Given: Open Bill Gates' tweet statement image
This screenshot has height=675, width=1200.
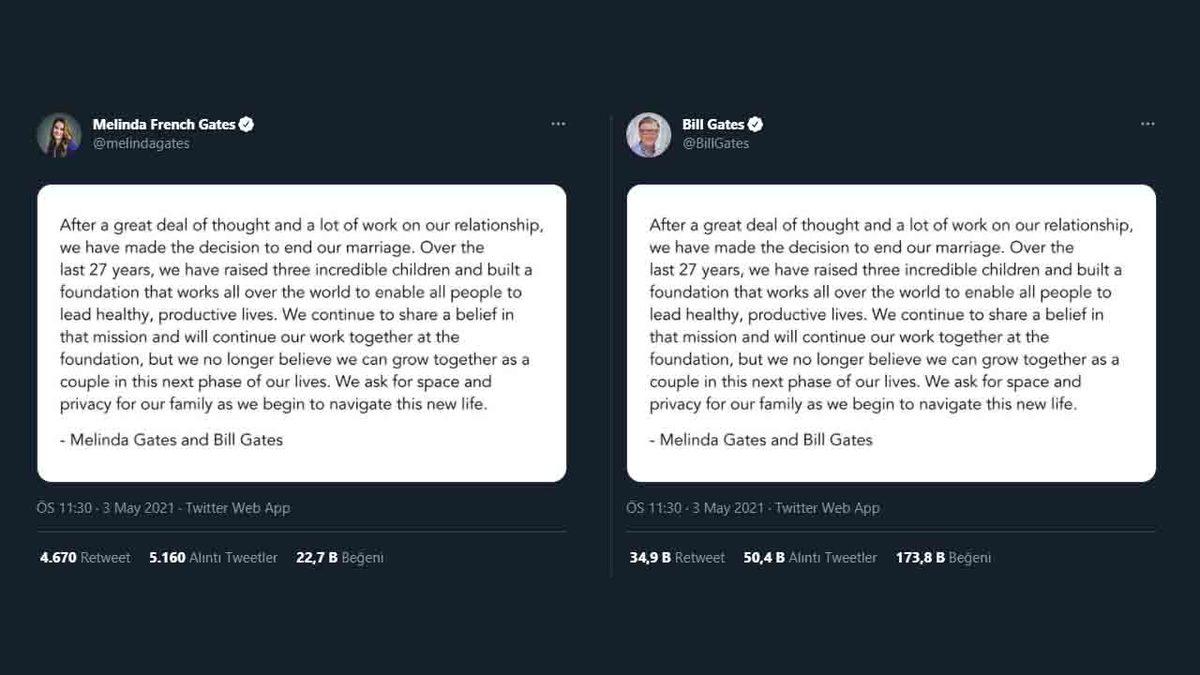Looking at the screenshot, I should tap(891, 333).
